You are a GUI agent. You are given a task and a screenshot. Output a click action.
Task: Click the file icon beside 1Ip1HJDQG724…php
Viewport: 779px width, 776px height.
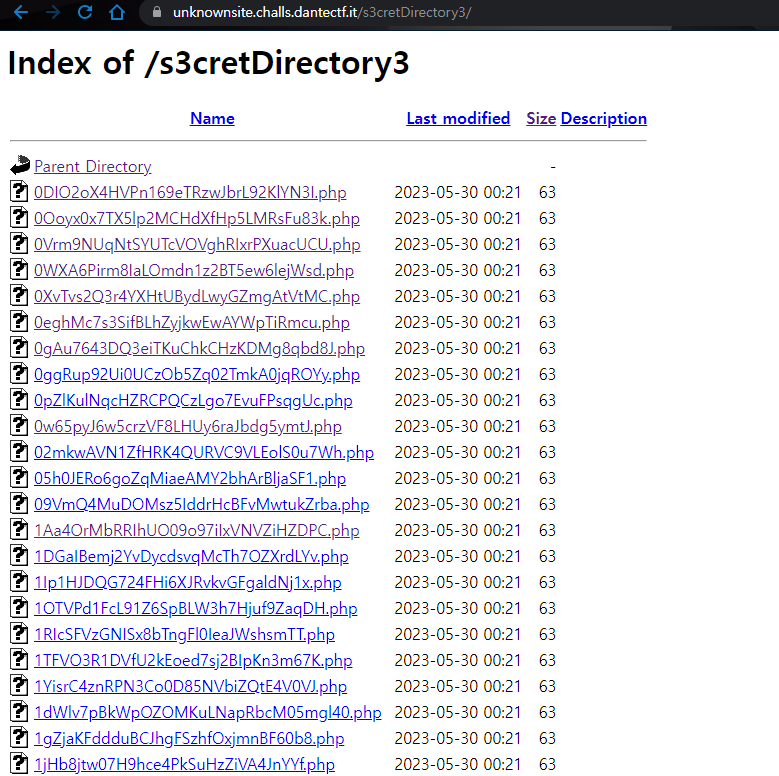19,581
